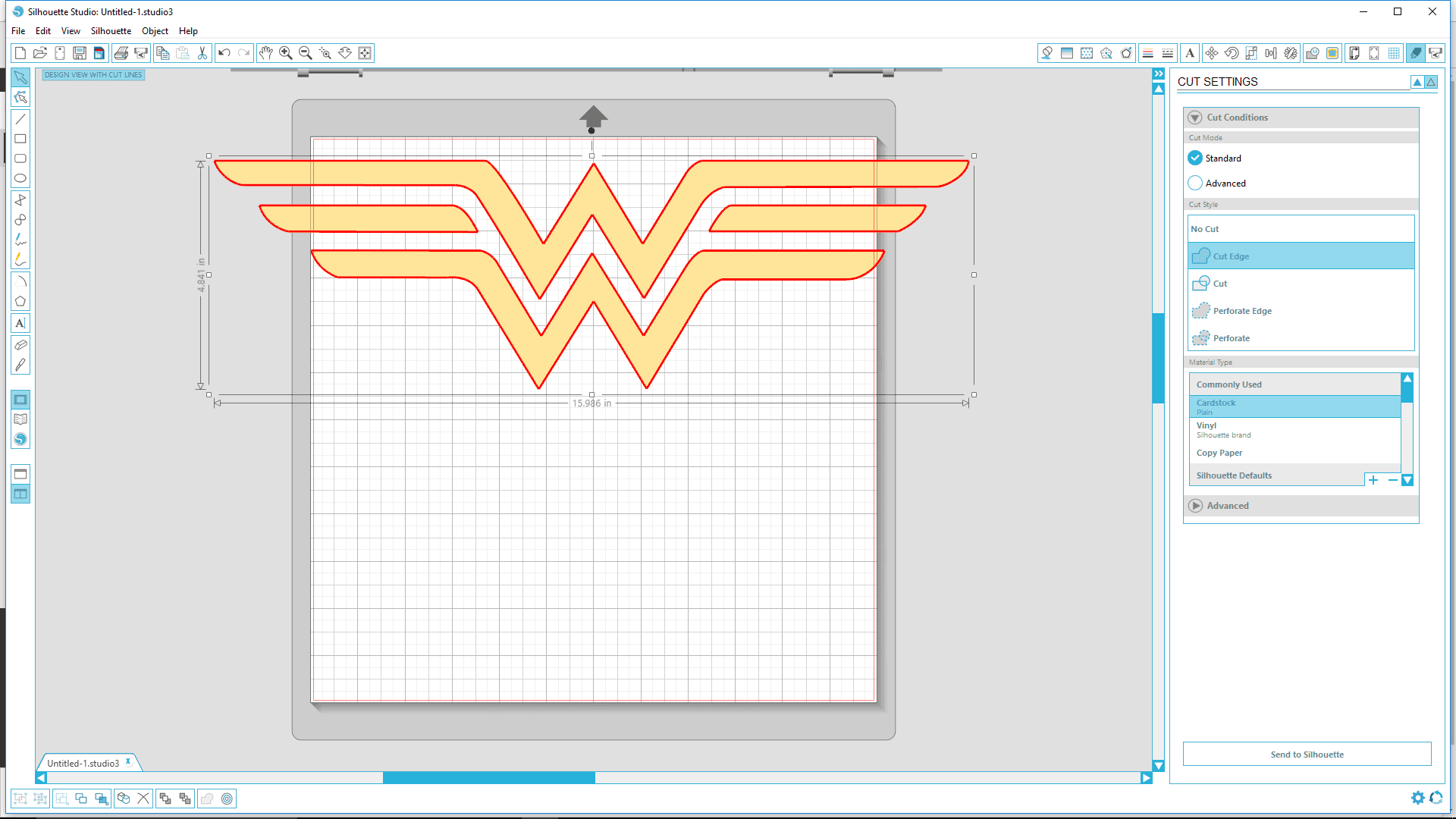Screen dimensions: 1456x819
Task: Choose the Perforate Edge style
Action: (1301, 311)
